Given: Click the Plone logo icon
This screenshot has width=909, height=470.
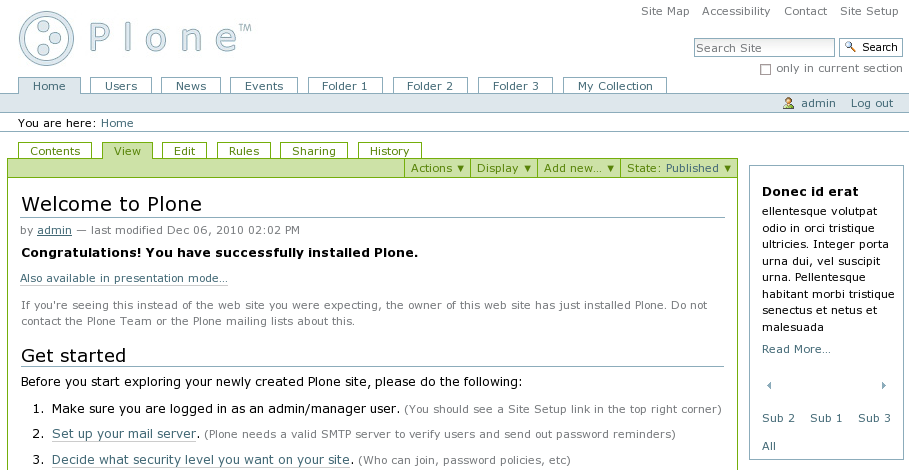Looking at the screenshot, I should [x=47, y=39].
